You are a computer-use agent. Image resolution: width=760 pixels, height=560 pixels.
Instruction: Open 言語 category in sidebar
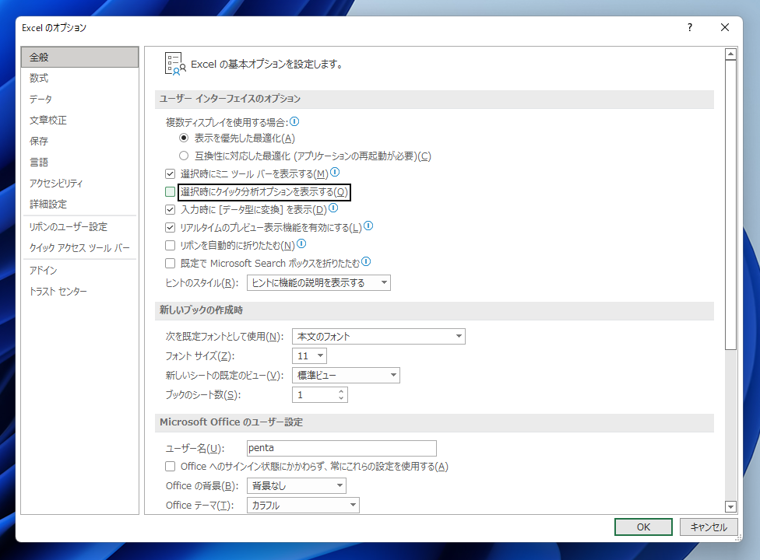(x=80, y=162)
